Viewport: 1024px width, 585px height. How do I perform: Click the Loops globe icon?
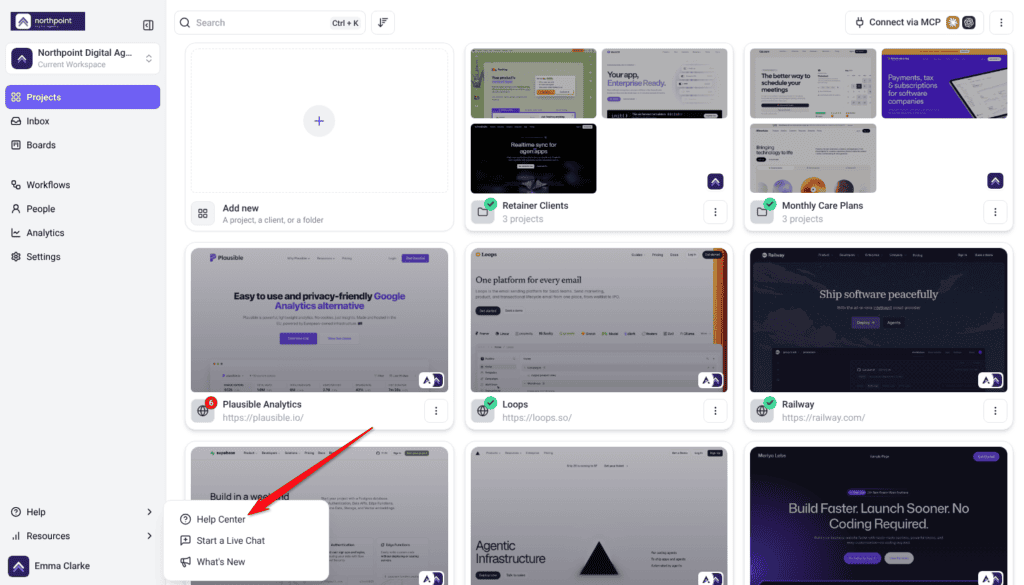point(483,411)
